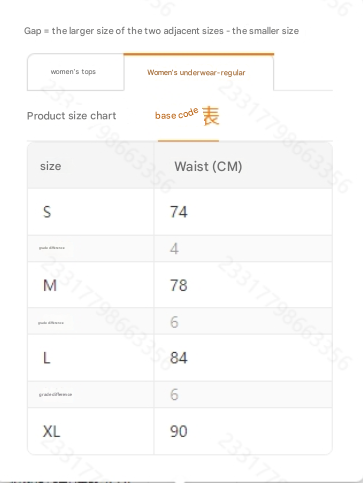Click the Waist (CM) column header

click(208, 166)
